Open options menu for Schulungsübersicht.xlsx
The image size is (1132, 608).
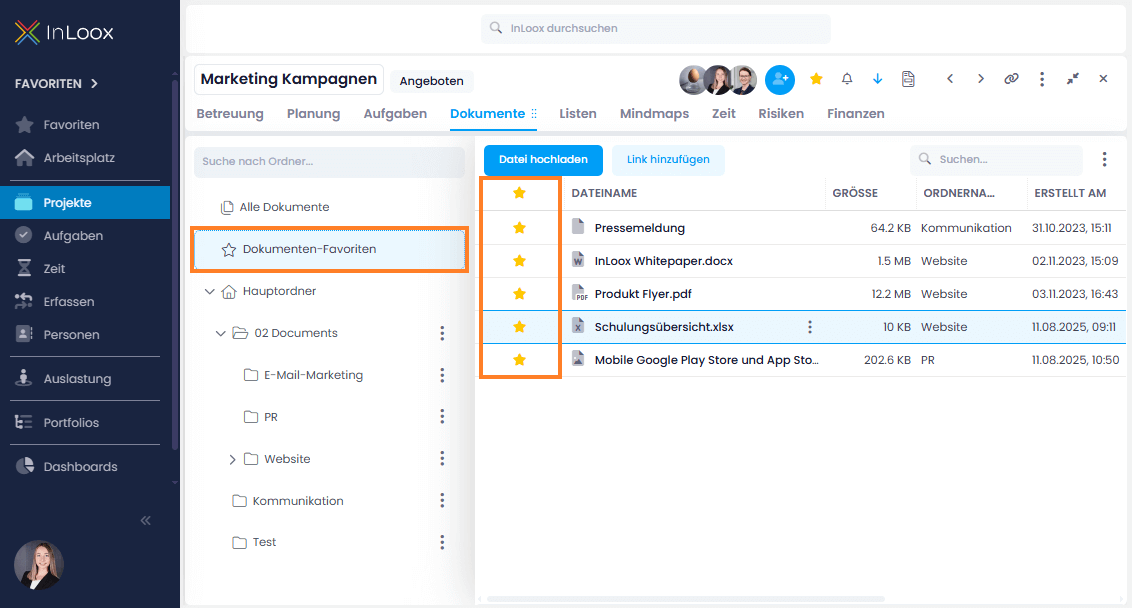point(809,327)
